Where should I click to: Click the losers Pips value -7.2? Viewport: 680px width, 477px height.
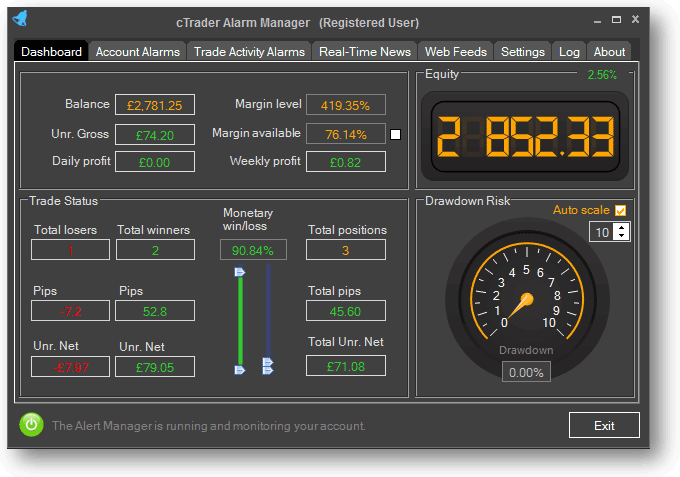(x=70, y=310)
